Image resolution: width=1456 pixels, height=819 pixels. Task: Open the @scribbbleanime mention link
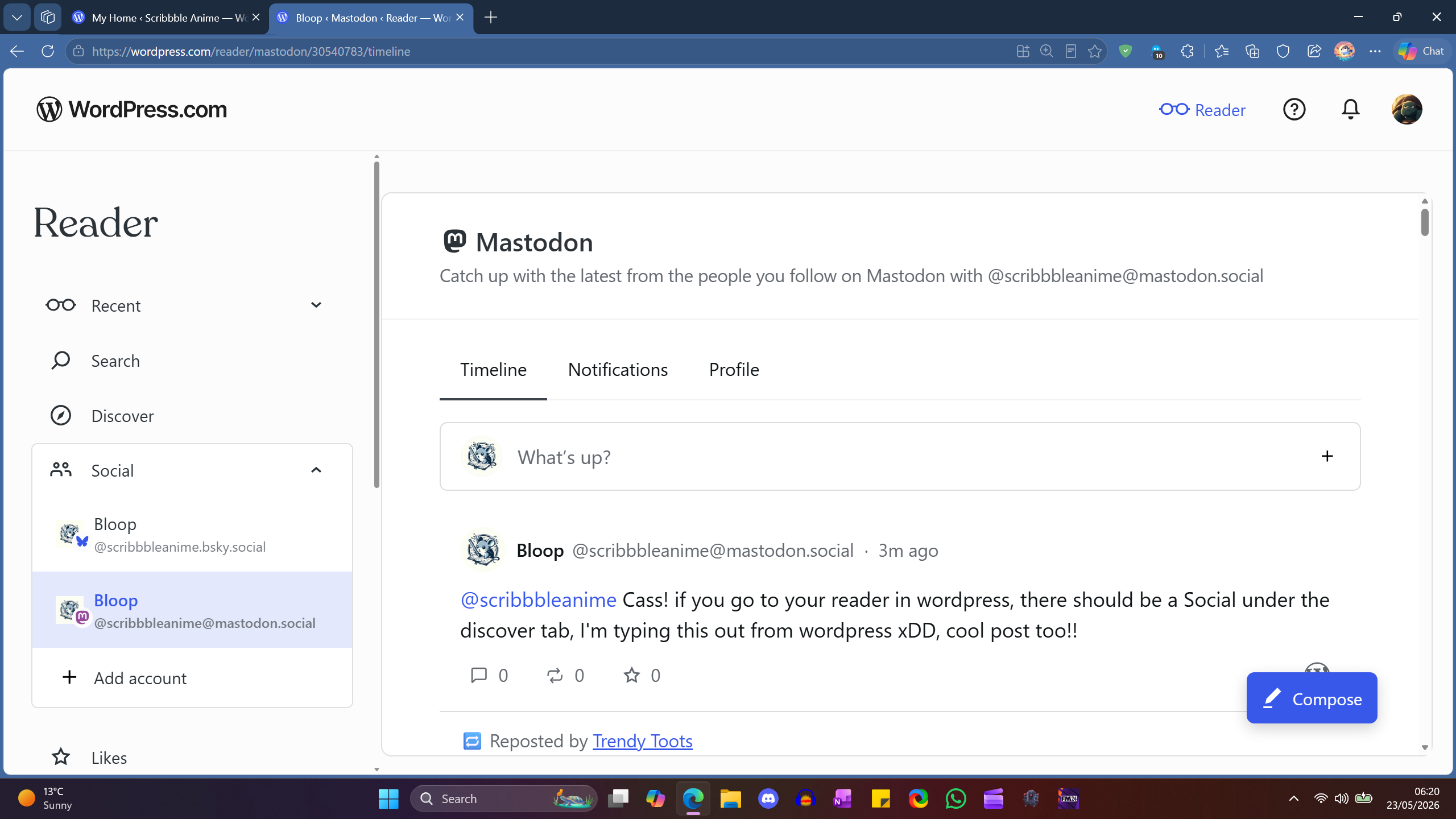point(538,599)
